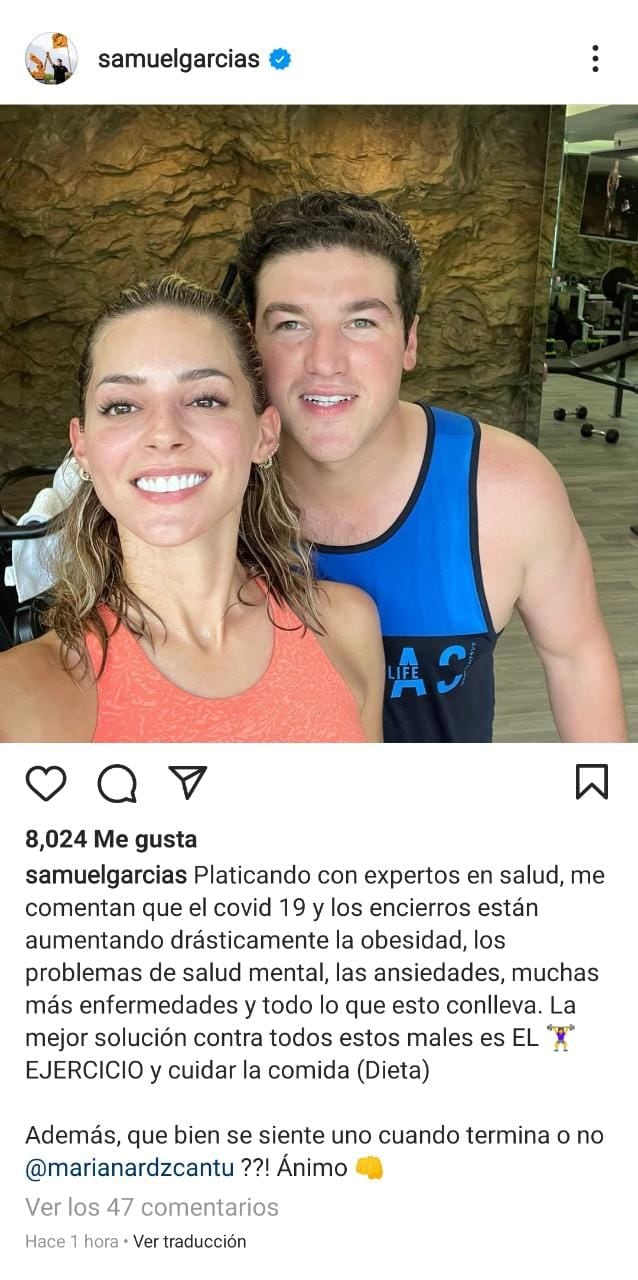
Task: Click the Además caption paragraph
Action: [315, 1151]
